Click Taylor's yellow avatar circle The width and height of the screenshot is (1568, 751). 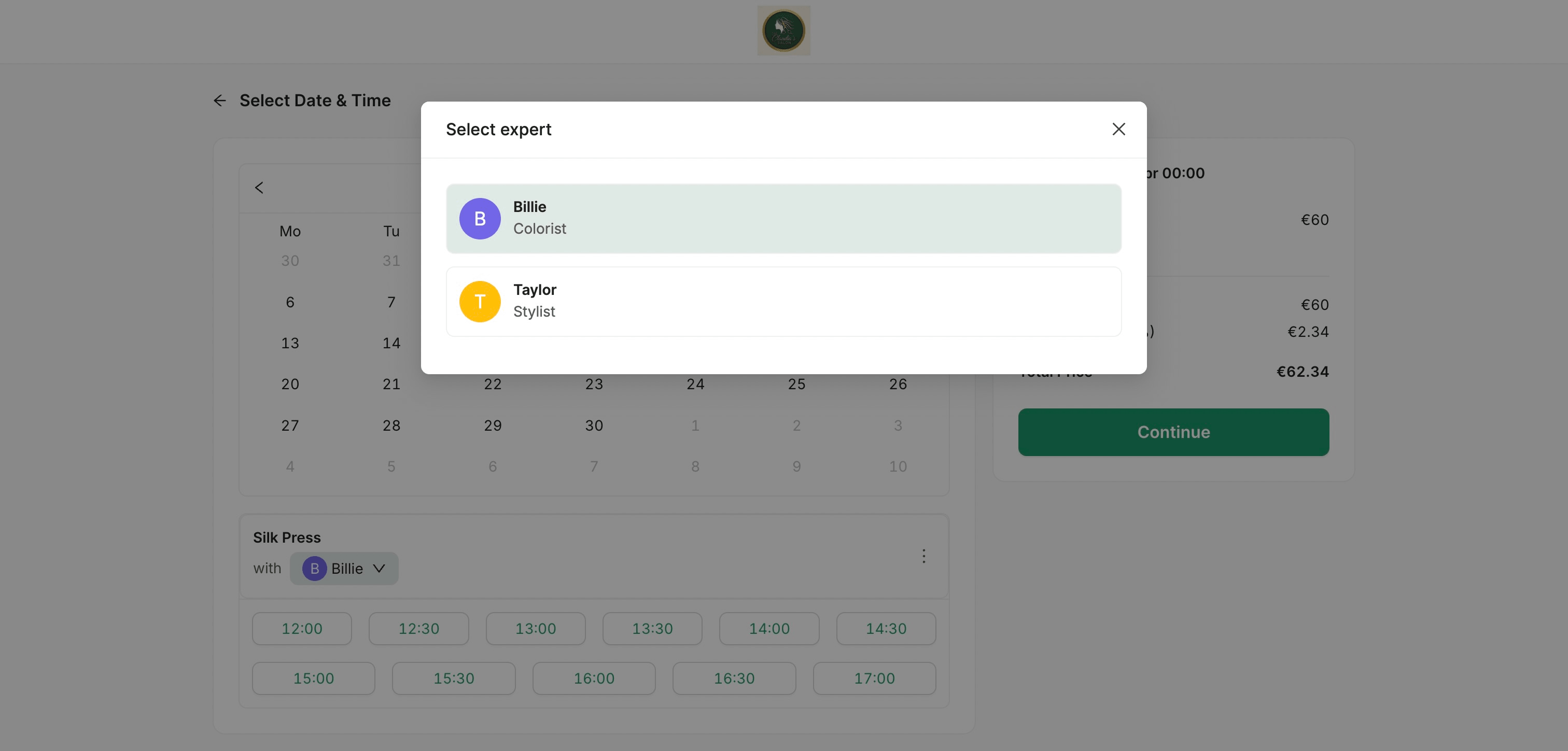(480, 301)
